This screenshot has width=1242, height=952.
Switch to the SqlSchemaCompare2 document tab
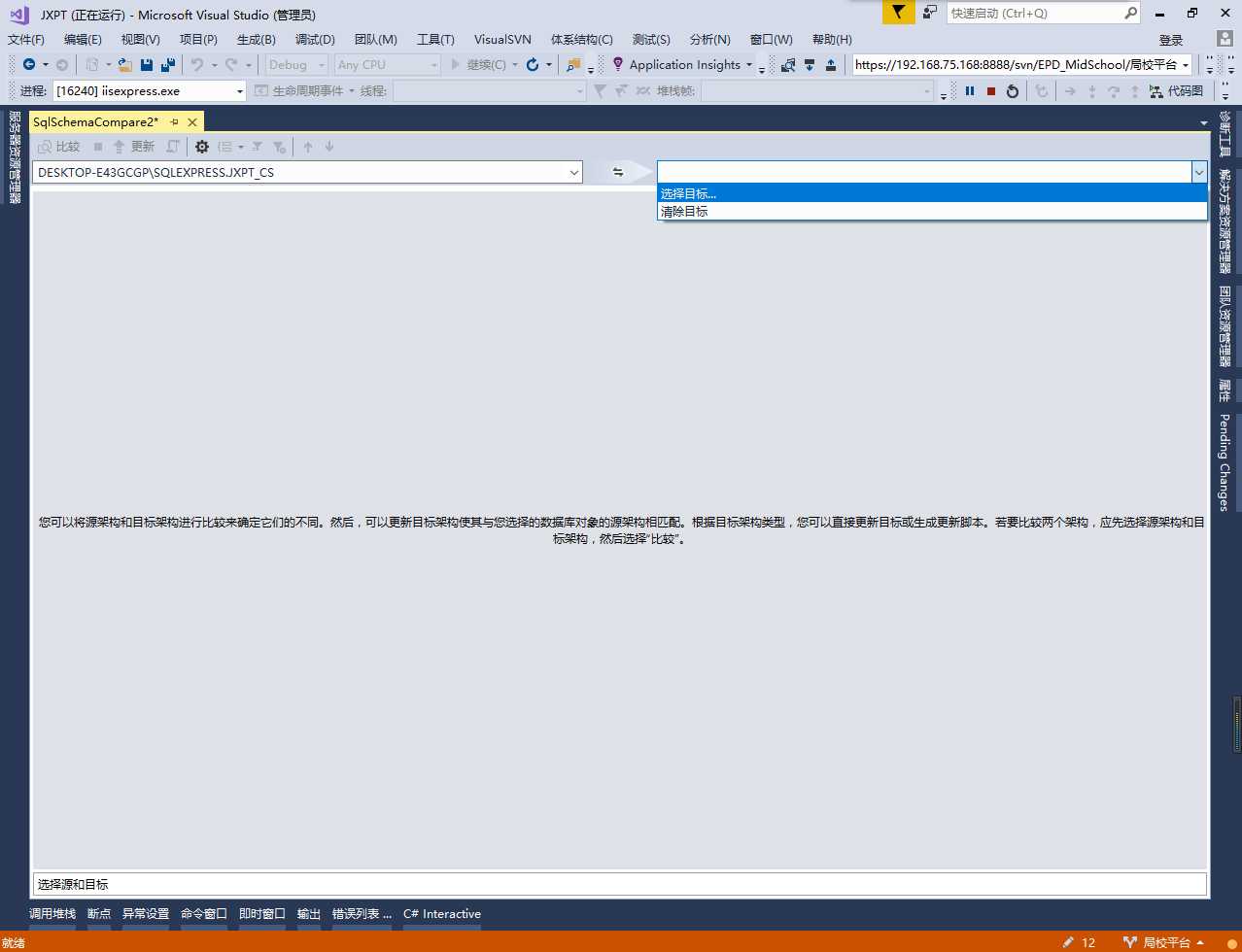[95, 122]
